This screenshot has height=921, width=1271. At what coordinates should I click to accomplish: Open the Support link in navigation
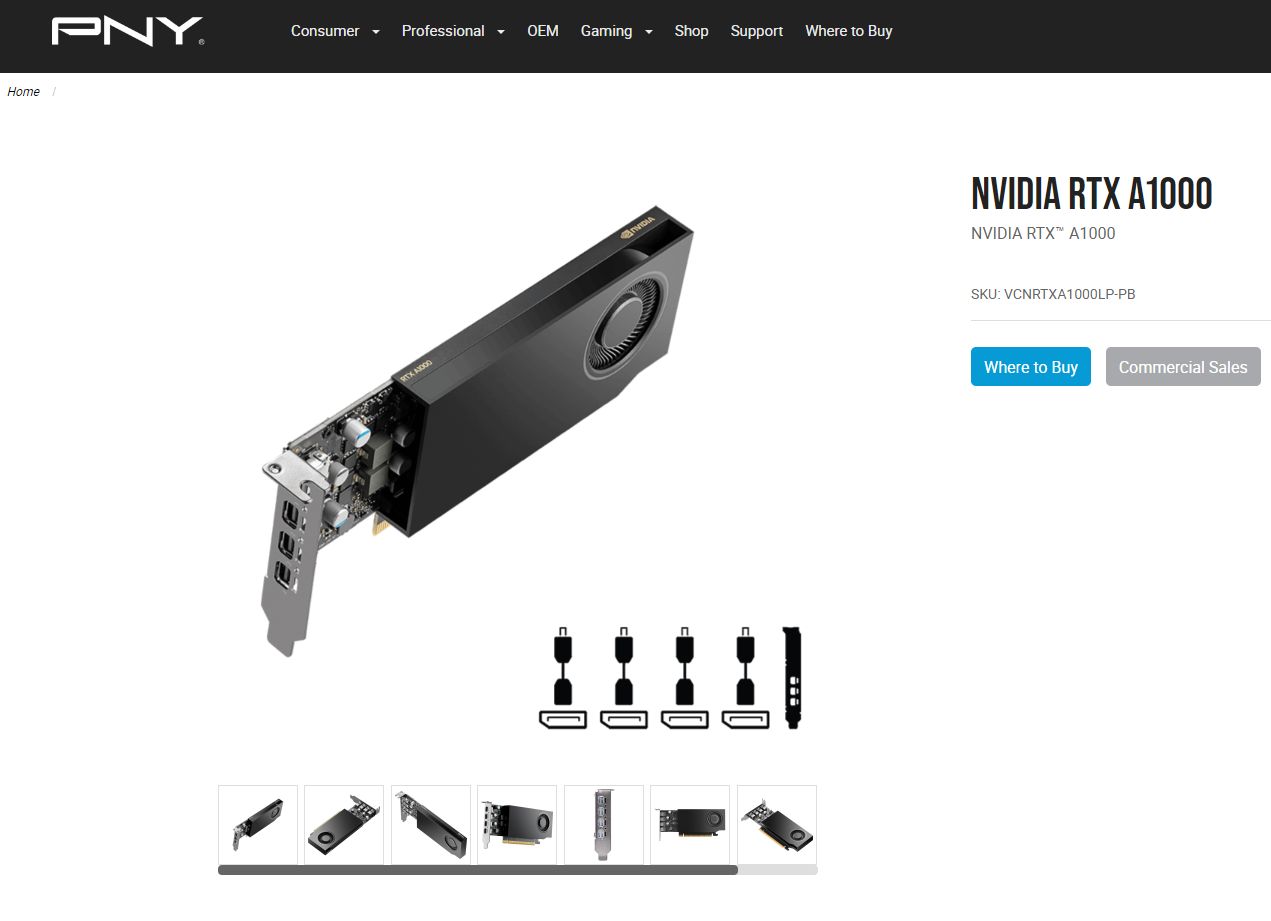pyautogui.click(x=757, y=31)
